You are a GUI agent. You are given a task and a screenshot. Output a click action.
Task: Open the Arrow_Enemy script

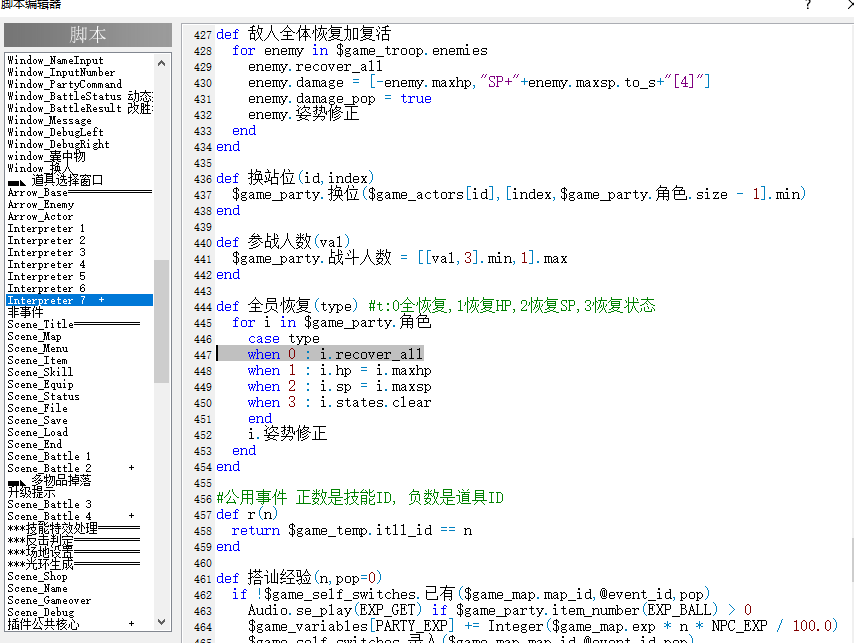coord(41,205)
